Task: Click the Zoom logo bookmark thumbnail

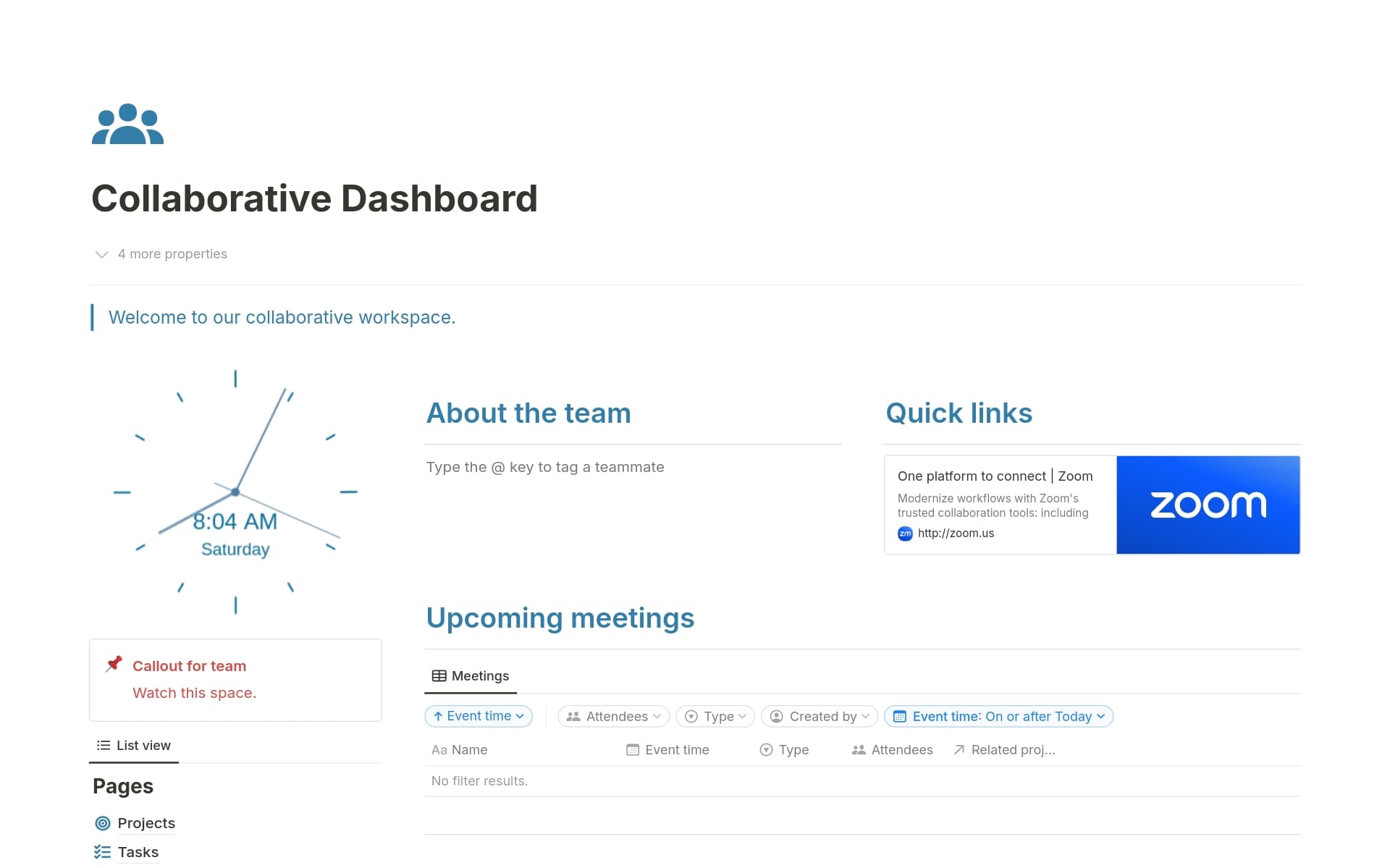Action: click(x=1208, y=505)
